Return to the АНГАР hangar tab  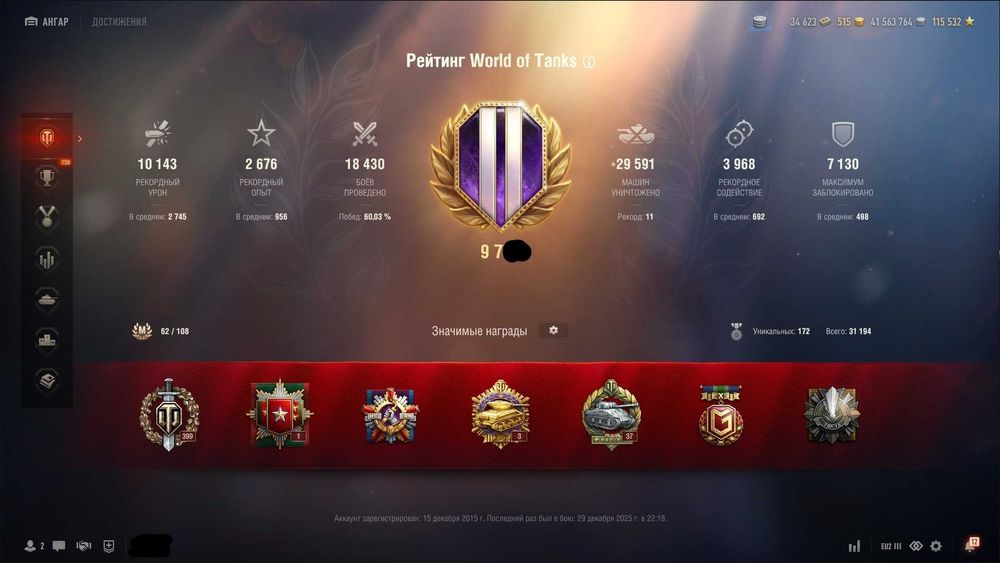47,22
